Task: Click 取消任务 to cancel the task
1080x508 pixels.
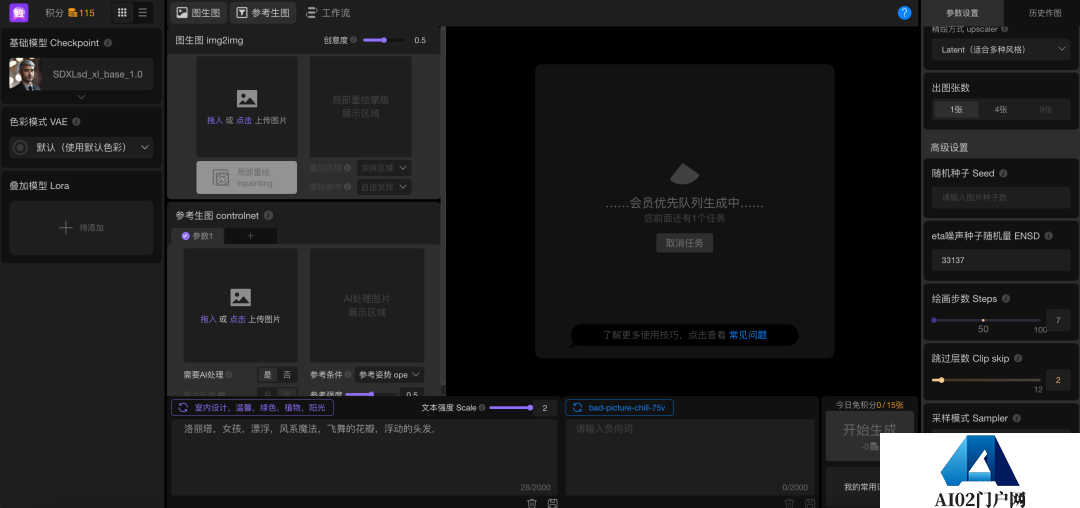Action: [x=684, y=243]
